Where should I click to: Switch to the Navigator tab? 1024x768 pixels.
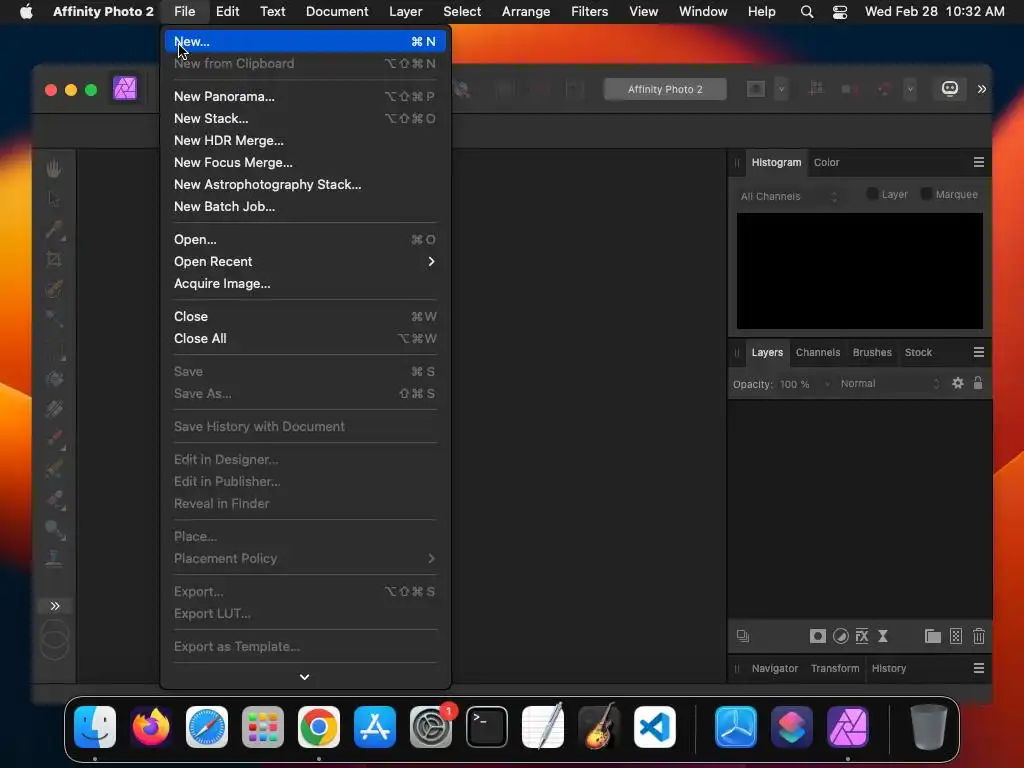point(775,668)
